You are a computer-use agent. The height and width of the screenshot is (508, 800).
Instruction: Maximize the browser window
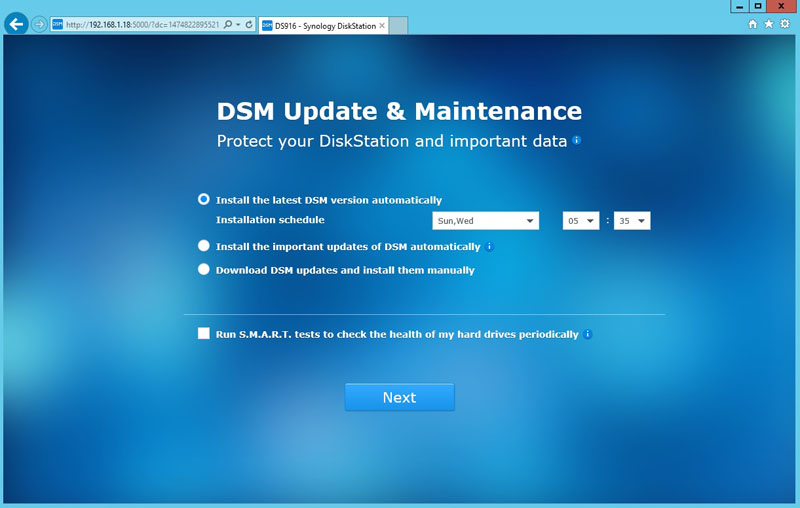coord(758,6)
